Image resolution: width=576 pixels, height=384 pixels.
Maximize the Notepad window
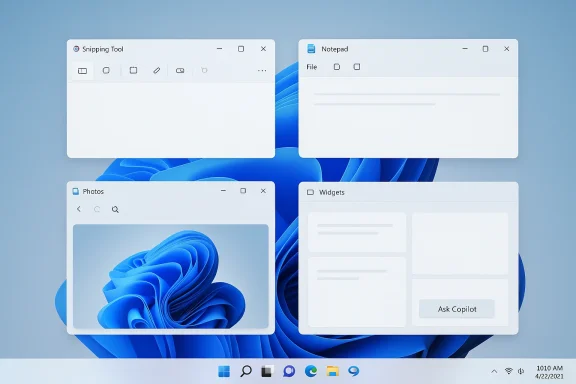coord(486,49)
